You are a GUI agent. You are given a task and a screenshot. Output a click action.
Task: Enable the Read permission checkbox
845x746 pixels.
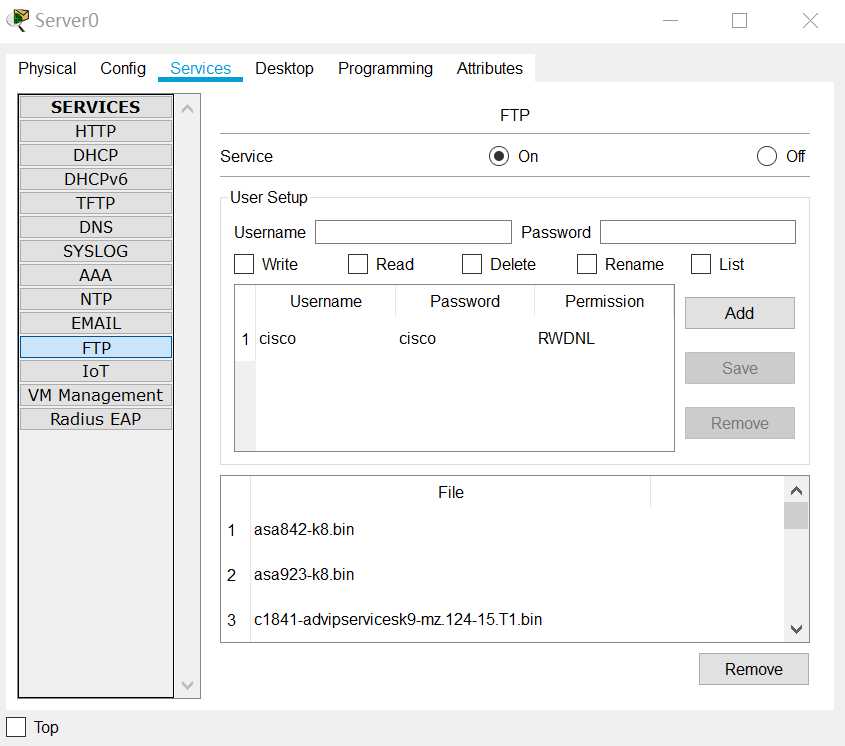click(x=358, y=264)
